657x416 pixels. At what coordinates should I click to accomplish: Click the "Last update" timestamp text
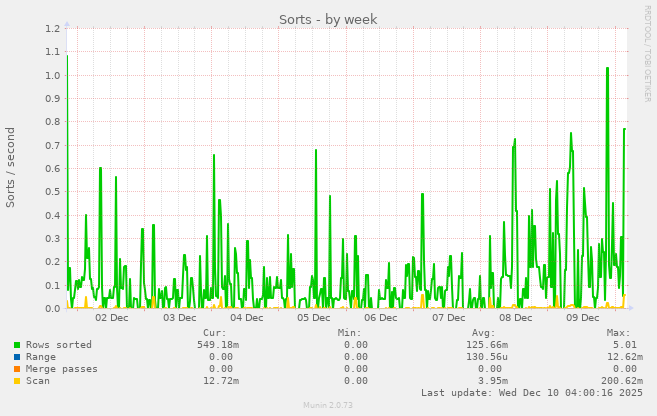(532, 393)
